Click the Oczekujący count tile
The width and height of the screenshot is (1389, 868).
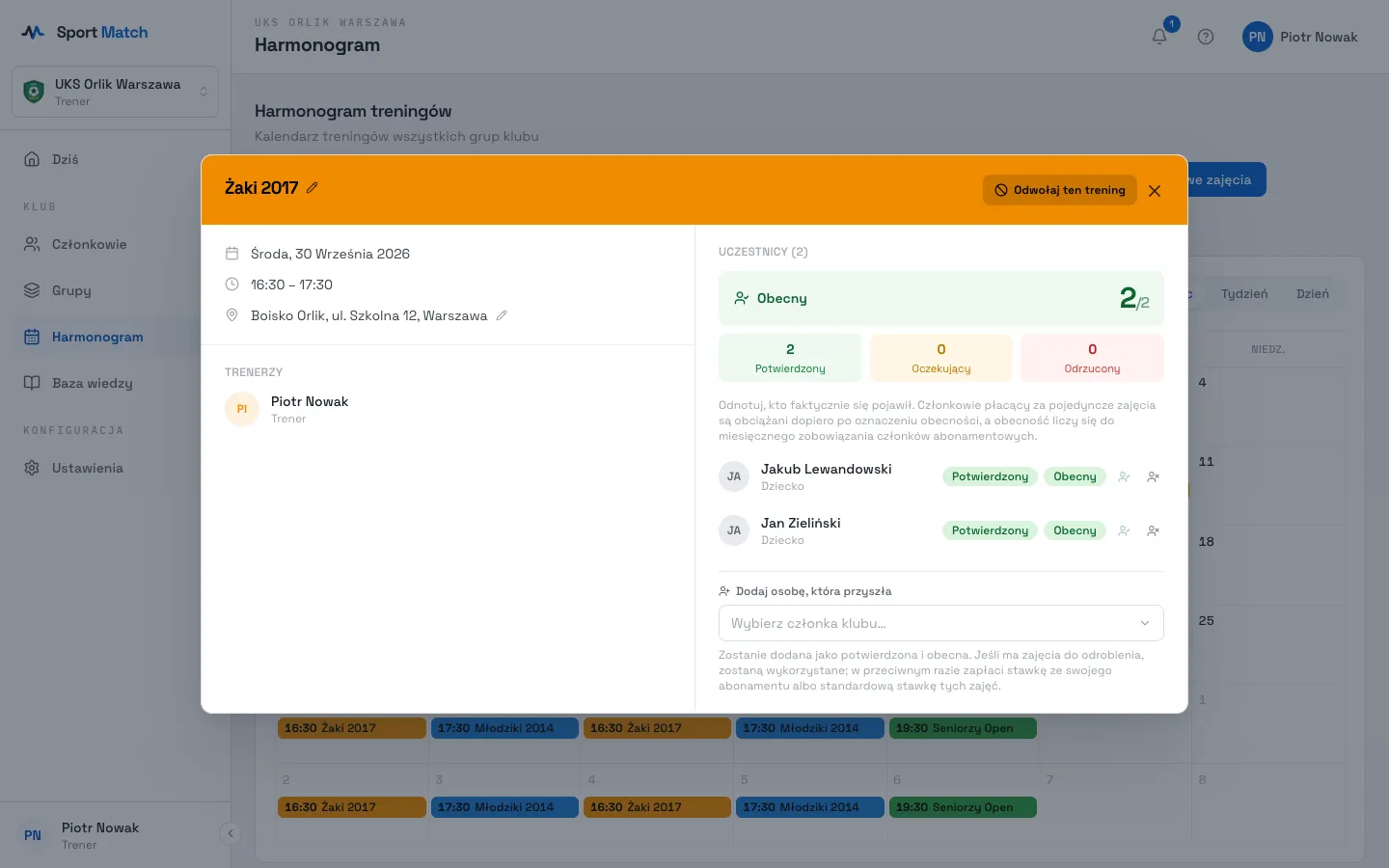point(940,358)
